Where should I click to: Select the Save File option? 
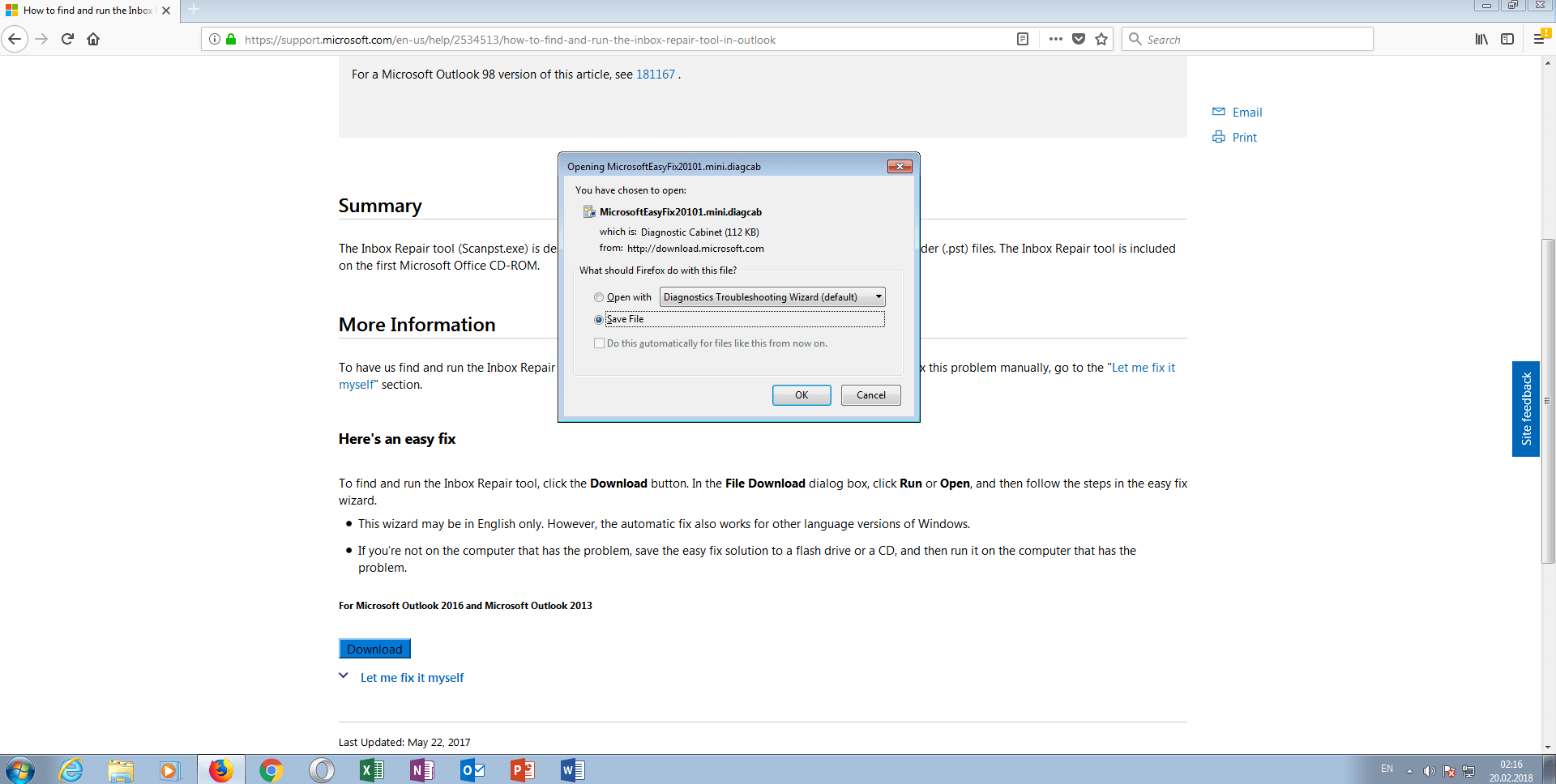click(600, 319)
